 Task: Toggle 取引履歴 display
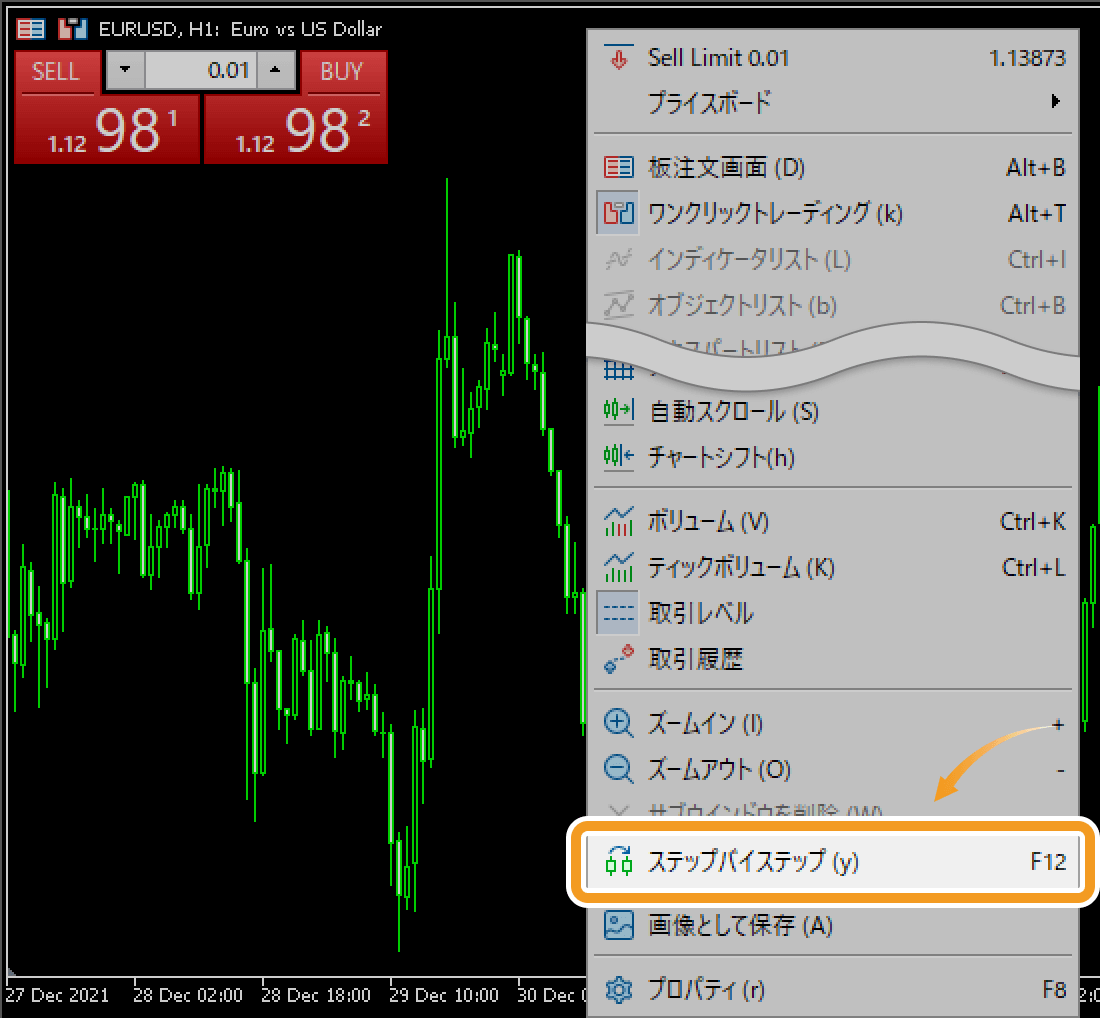(833, 659)
